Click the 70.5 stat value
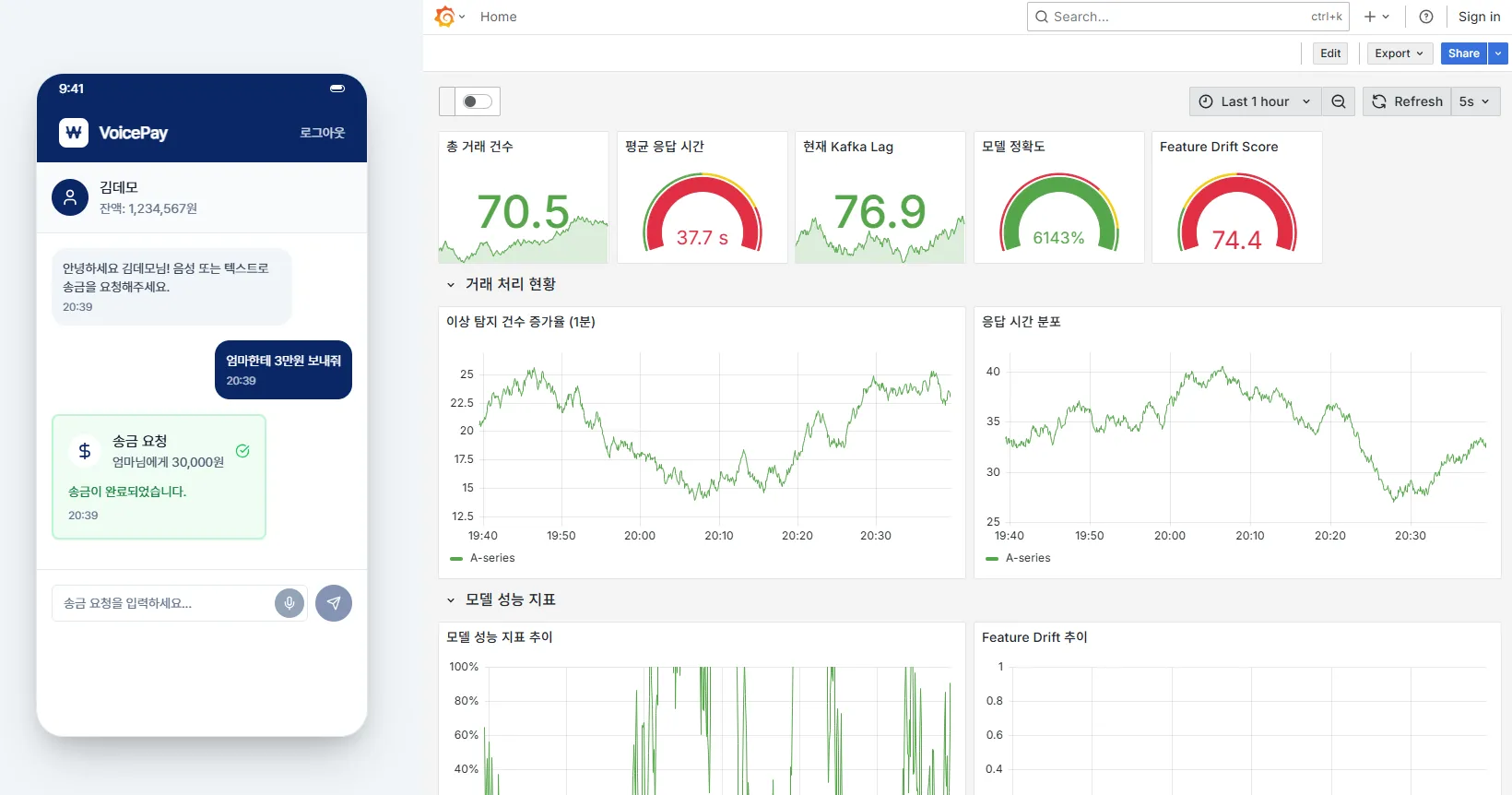The image size is (1512, 795). point(523,212)
